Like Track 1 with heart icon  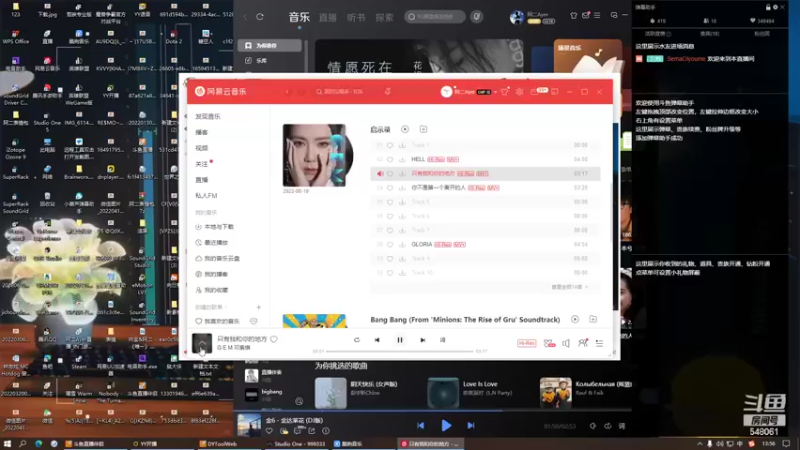[x=390, y=145]
